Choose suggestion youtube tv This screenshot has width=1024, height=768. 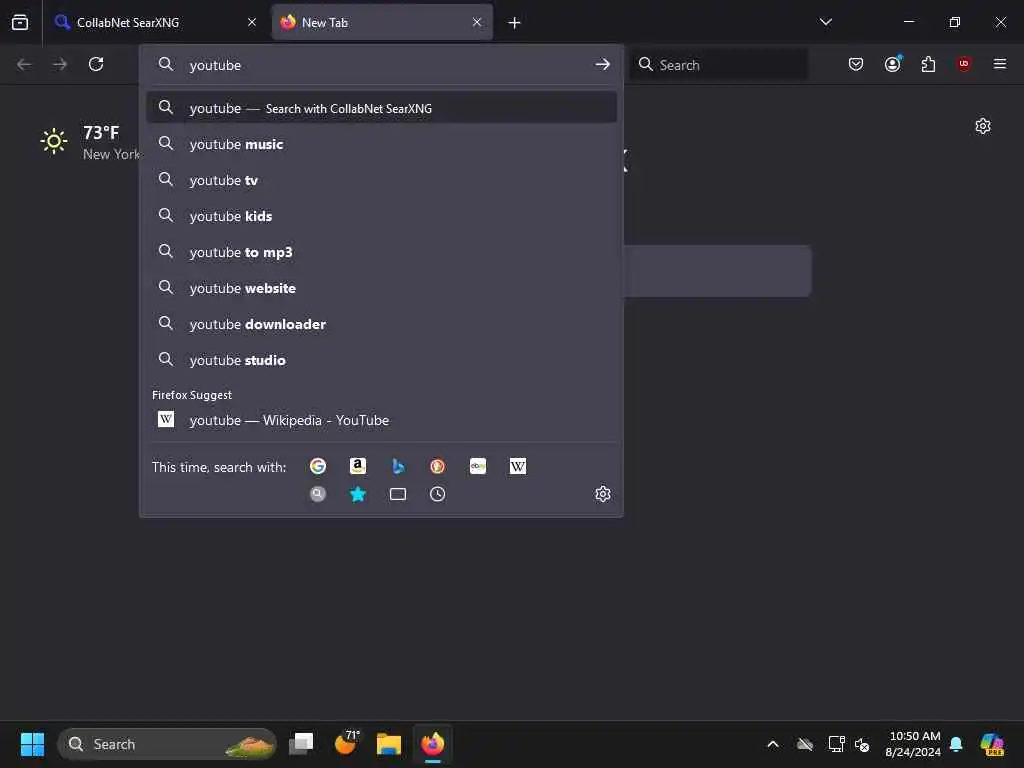point(381,180)
